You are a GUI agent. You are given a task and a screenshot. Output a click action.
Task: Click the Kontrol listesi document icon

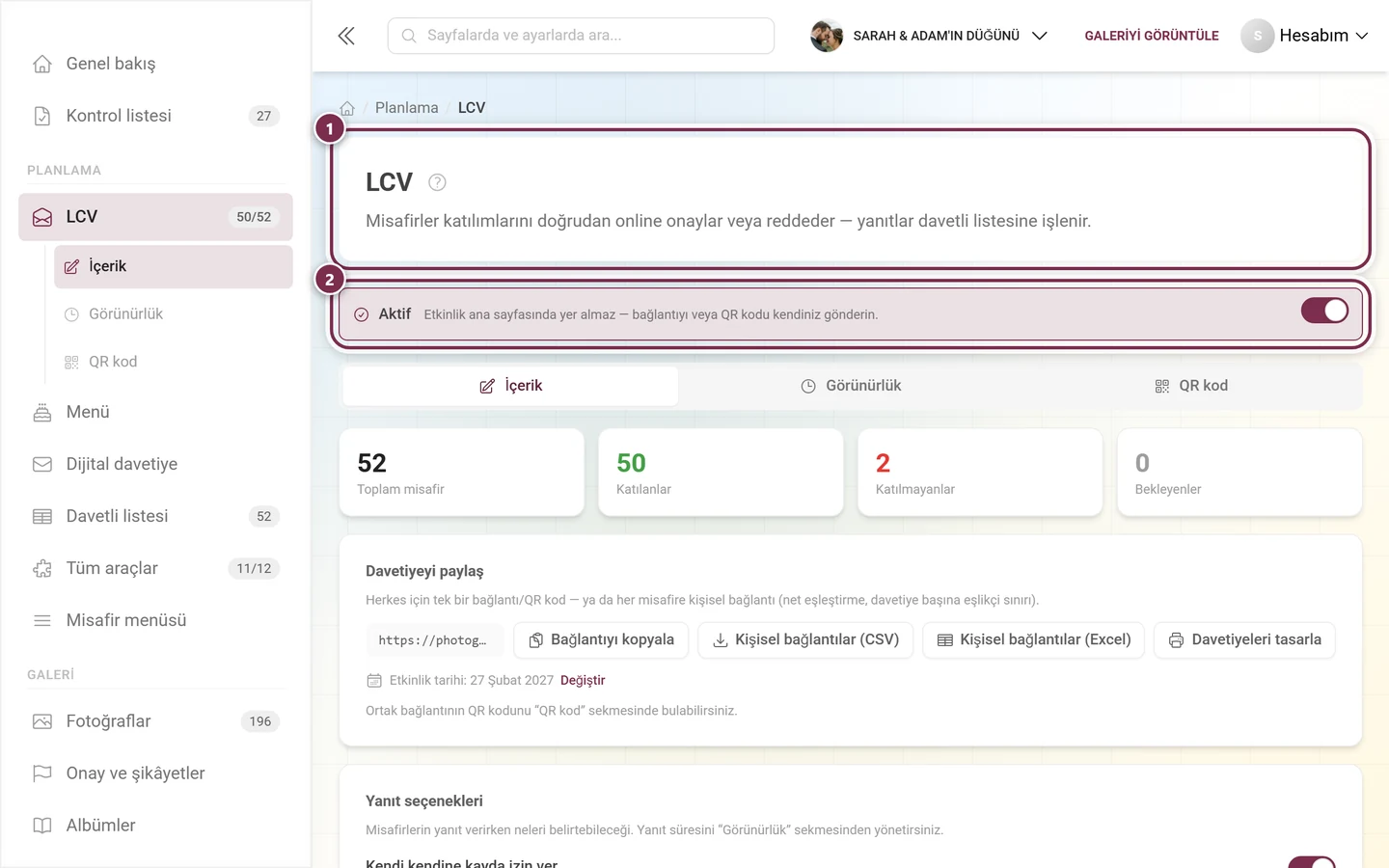42,116
